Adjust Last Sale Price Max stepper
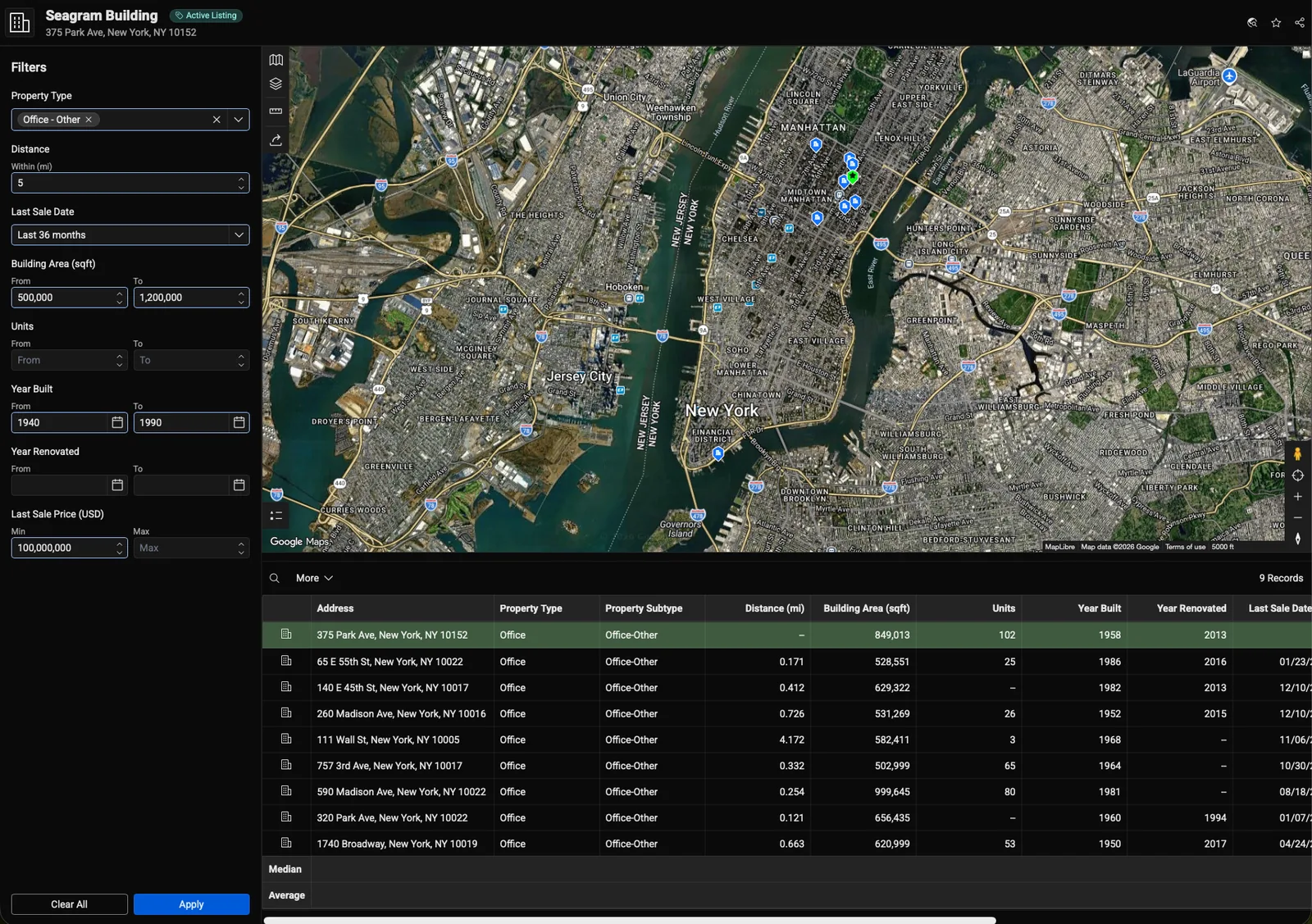Image resolution: width=1312 pixels, height=924 pixels. 241,548
